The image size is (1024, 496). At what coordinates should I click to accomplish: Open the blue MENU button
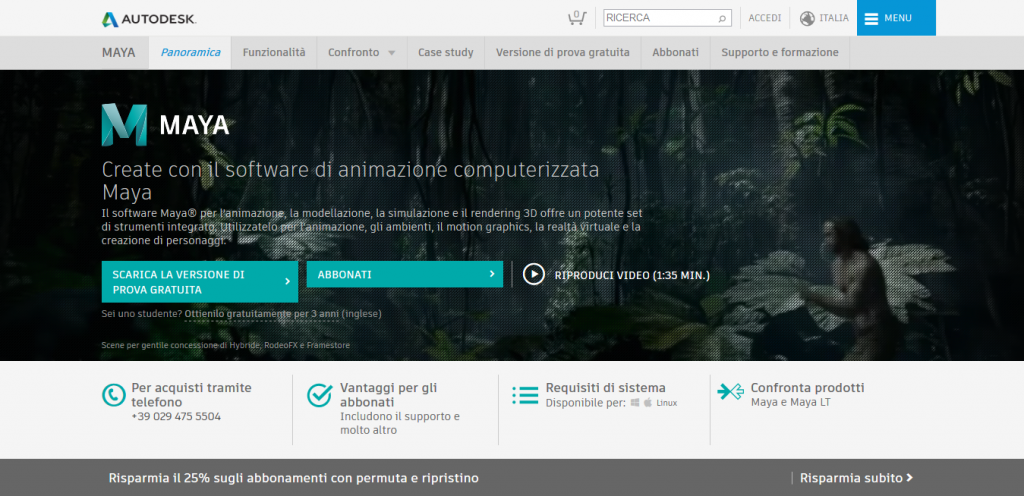(x=896, y=18)
